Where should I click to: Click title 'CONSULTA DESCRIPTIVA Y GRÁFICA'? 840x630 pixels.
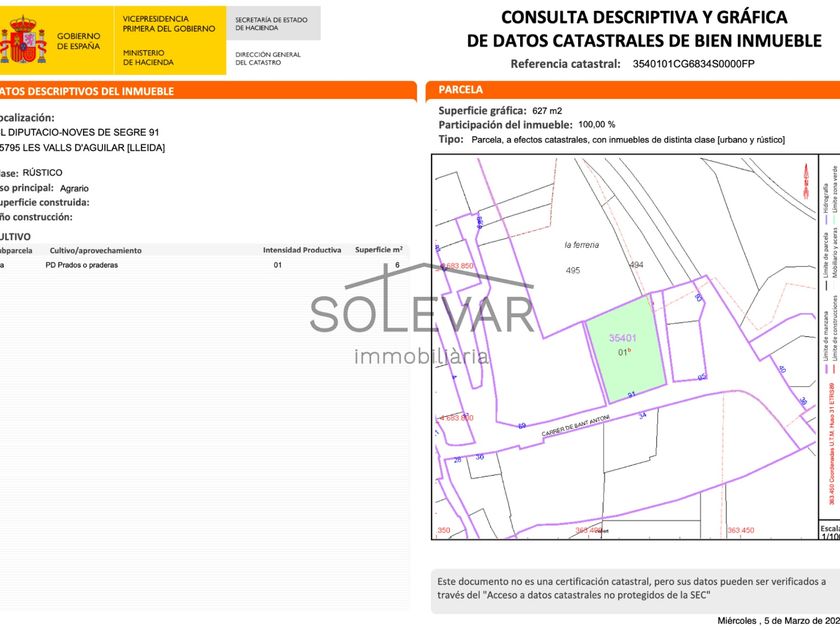(x=644, y=17)
